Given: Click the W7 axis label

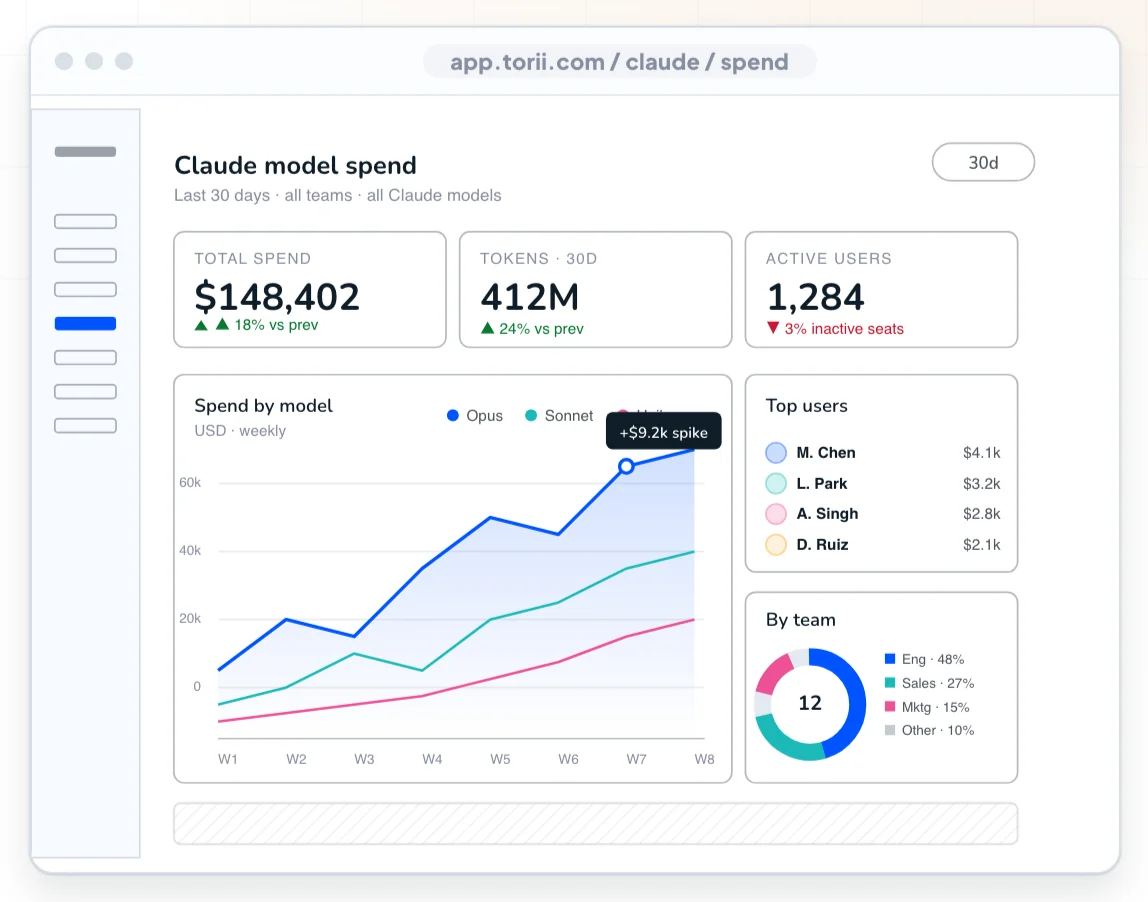Looking at the screenshot, I should click(636, 759).
